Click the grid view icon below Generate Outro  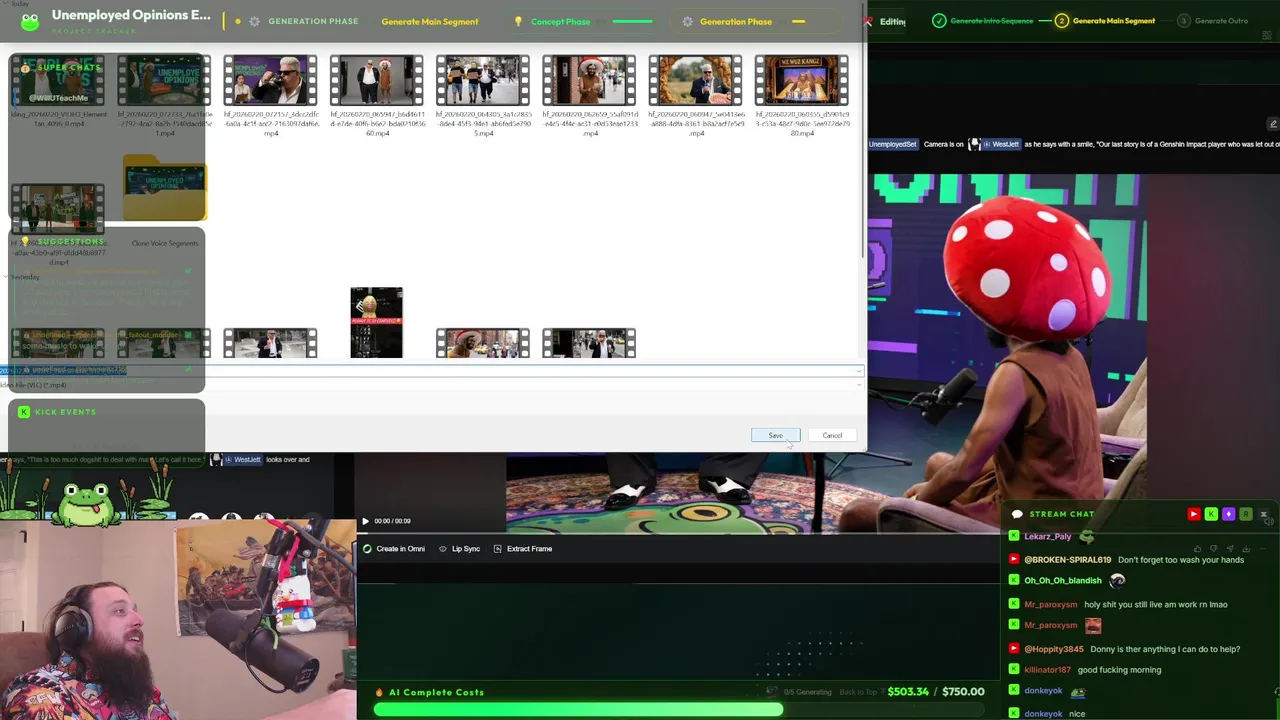pyautogui.click(x=1267, y=36)
